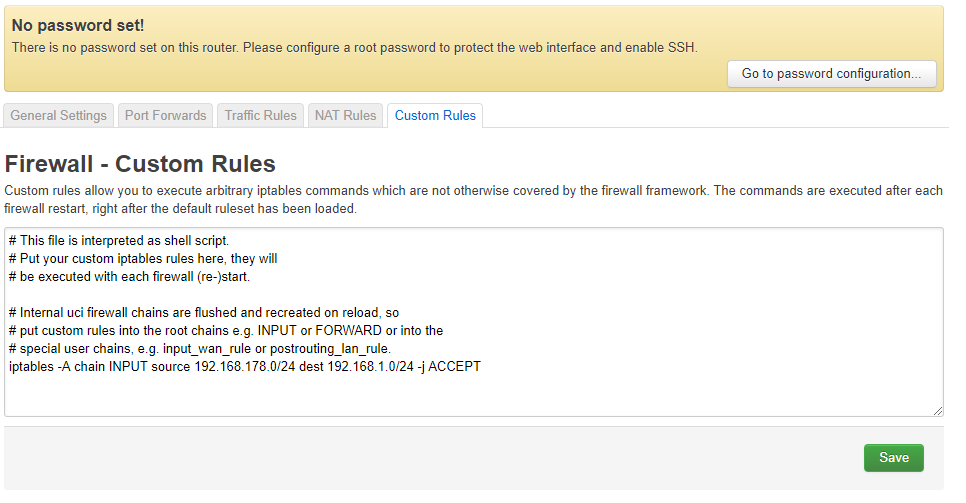Click the 'Firewall - Custom Rules' heading
This screenshot has width=966, height=503.
pyautogui.click(x=140, y=164)
